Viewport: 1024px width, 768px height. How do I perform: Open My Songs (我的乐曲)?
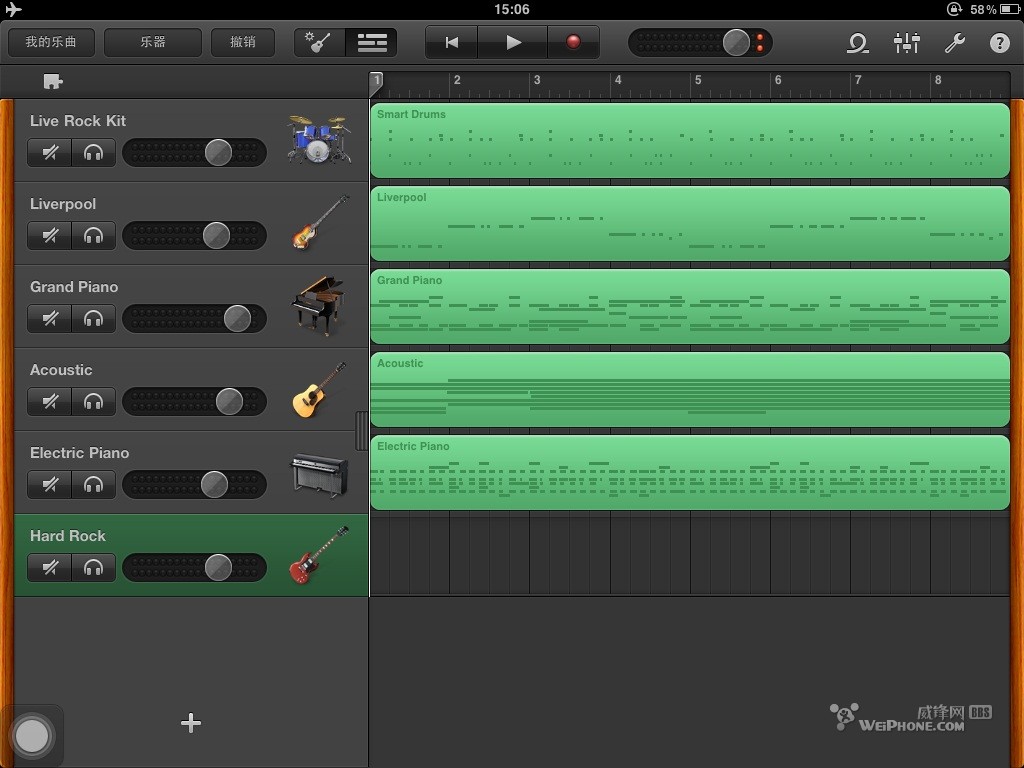coord(51,43)
